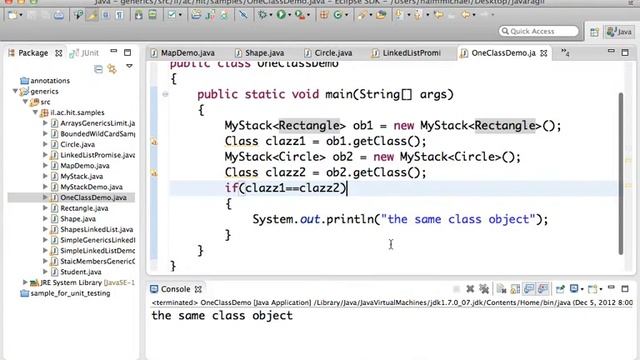Click the Print toolbar icon
Viewport: 640px width, 360px height.
pyautogui.click(x=58, y=15)
